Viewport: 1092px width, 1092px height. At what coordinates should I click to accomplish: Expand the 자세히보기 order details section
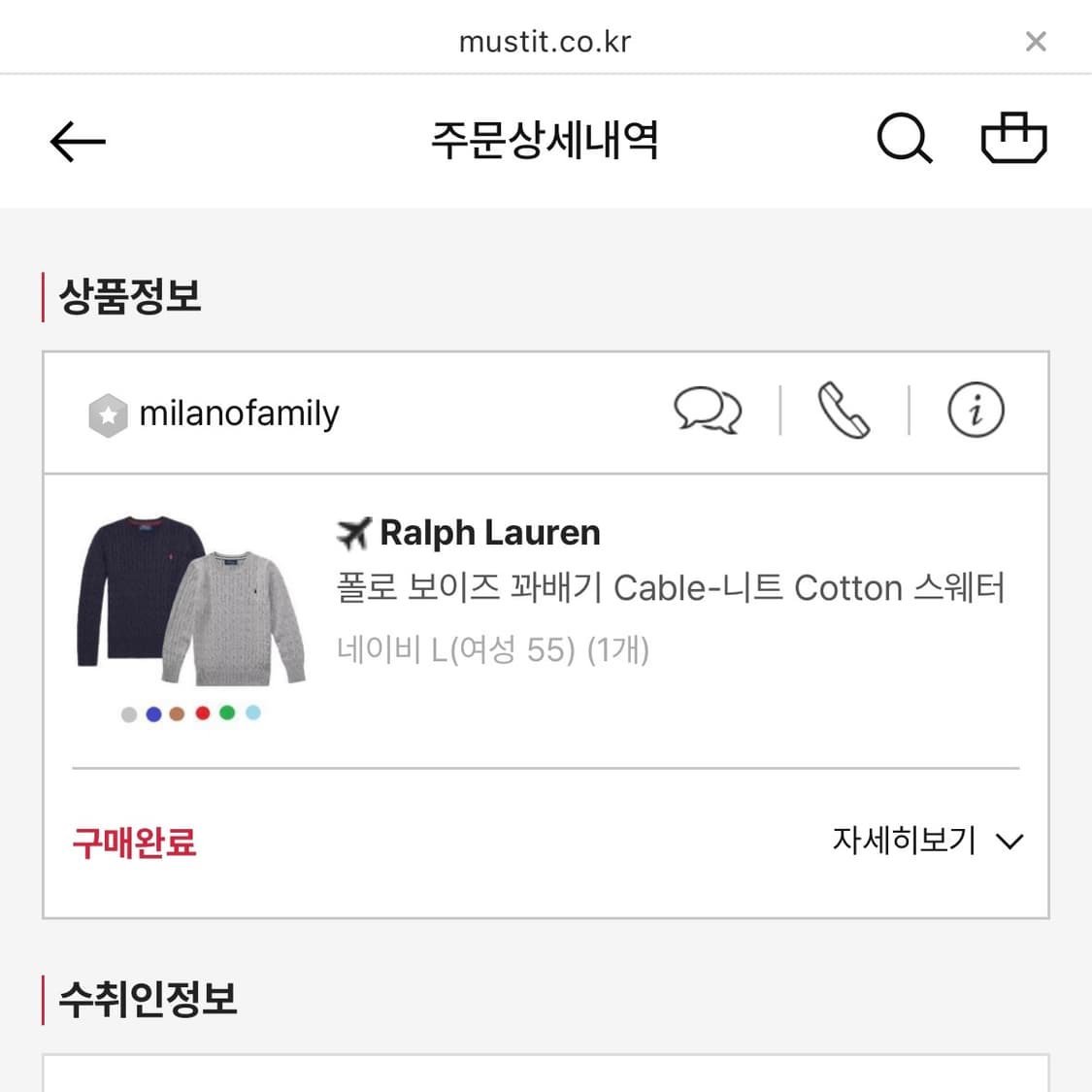pos(905,841)
